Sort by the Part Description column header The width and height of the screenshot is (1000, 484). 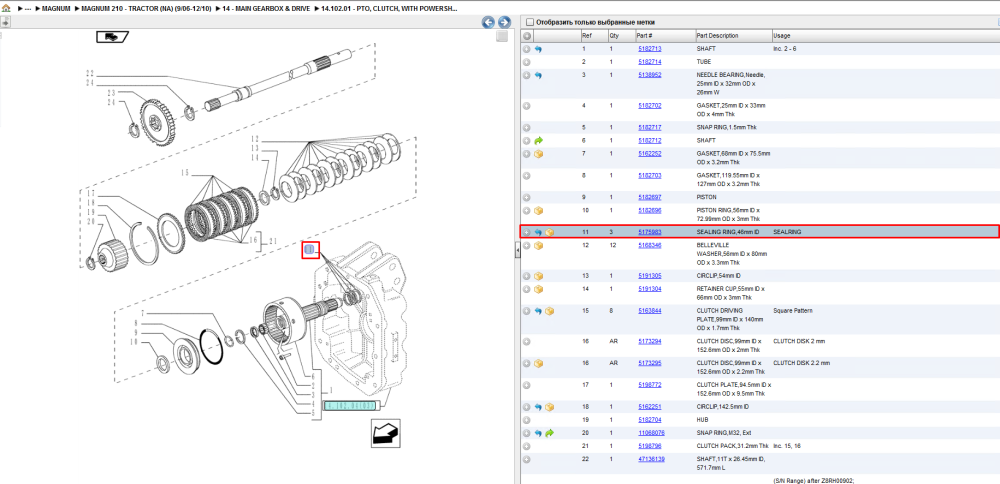(x=717, y=36)
